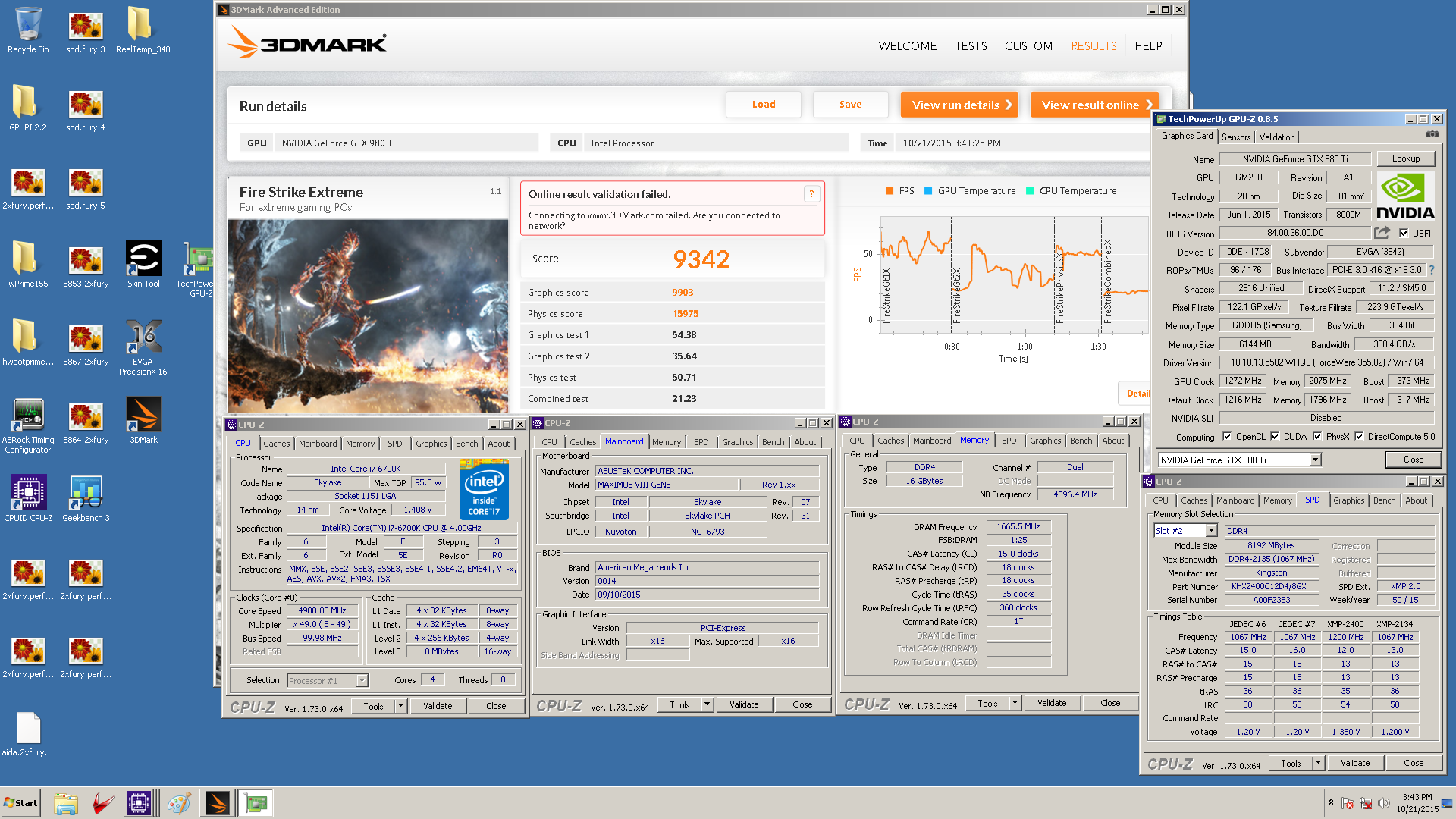Show hidden tray icons arrow
The image size is (1456, 819).
point(1331,802)
